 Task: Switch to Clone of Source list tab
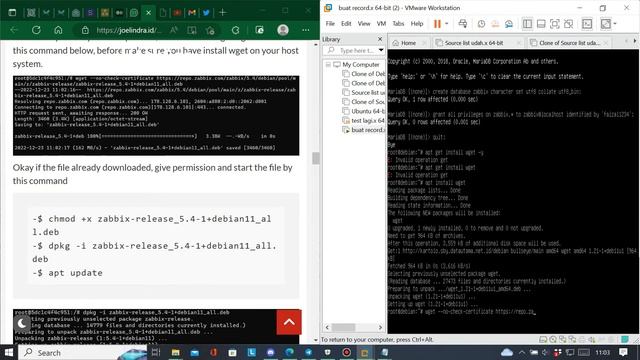pos(569,42)
